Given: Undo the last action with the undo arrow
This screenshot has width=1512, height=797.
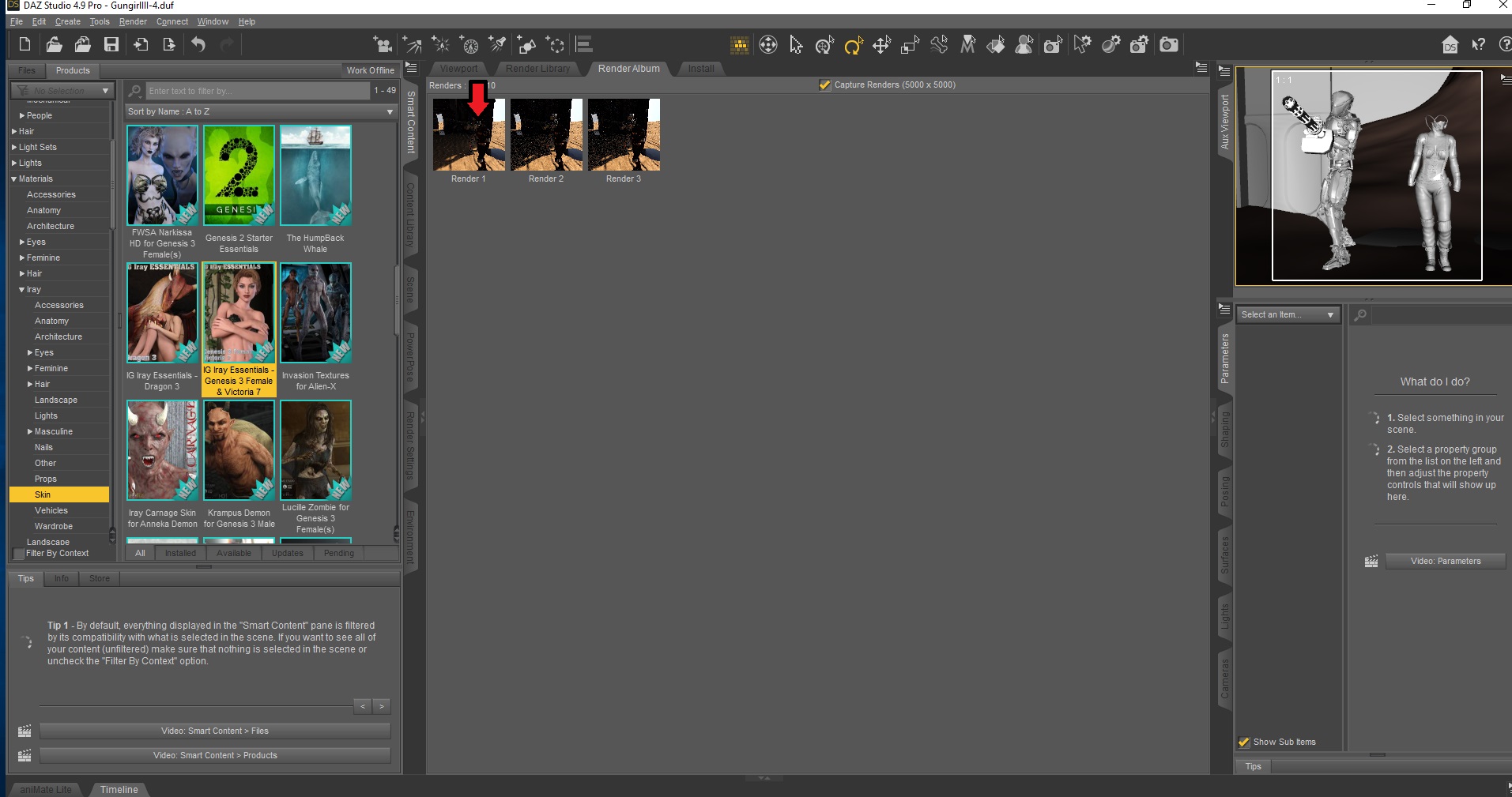Looking at the screenshot, I should coord(198,45).
